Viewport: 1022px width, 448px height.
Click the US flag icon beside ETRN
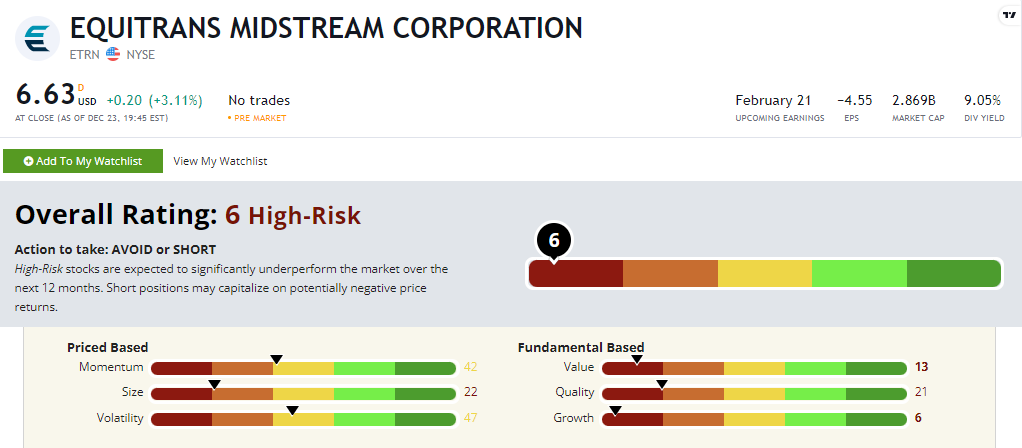tap(113, 55)
